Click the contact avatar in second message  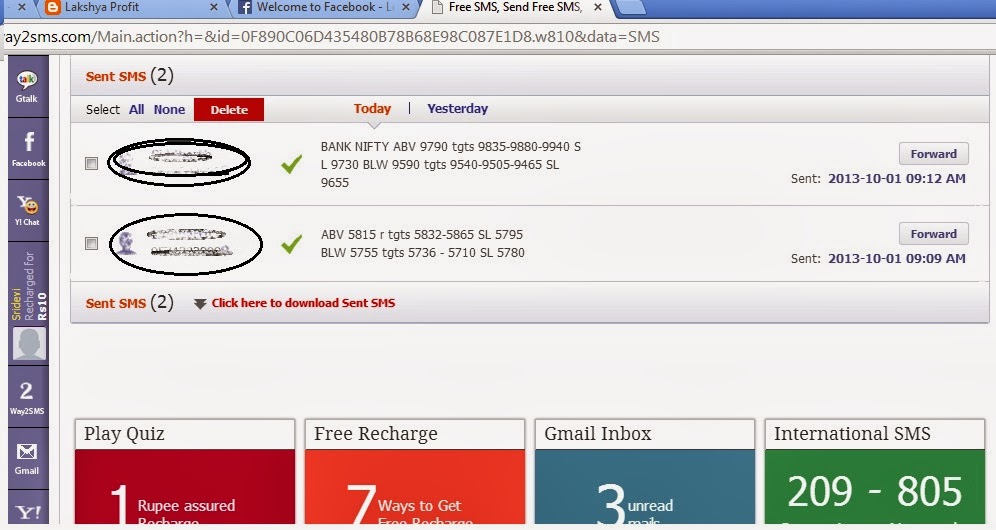(126, 243)
